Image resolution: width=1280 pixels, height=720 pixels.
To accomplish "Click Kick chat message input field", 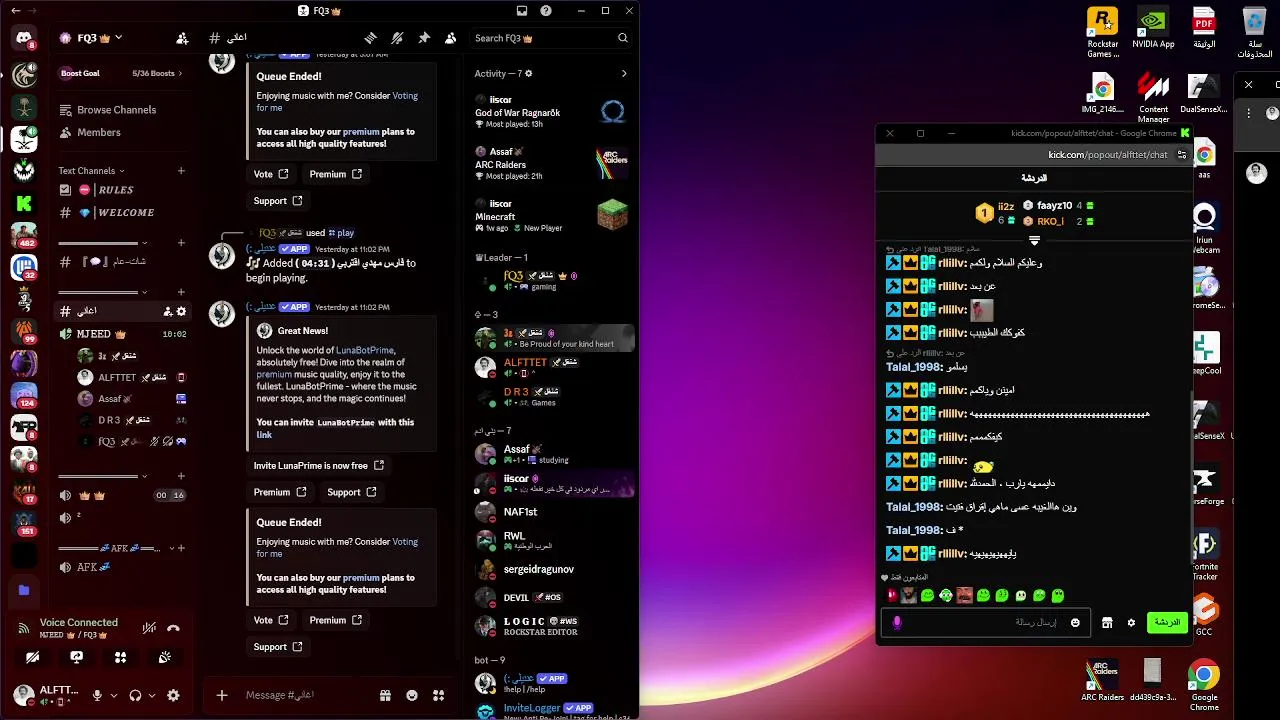I will click(986, 622).
